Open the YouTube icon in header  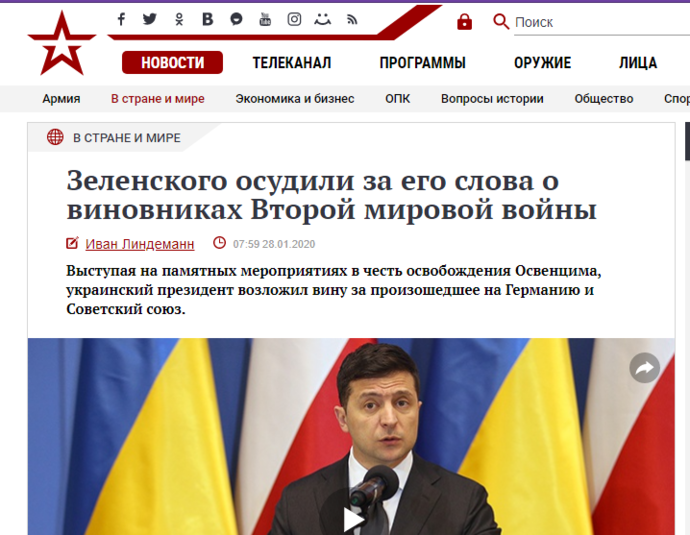point(265,19)
